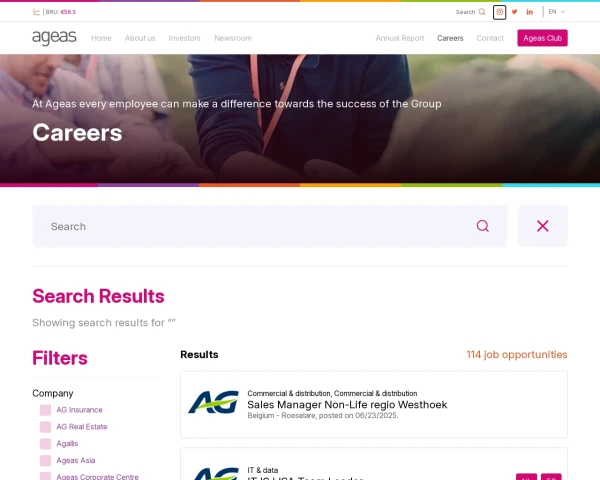The image size is (600, 480).
Task: Open the LinkedIn social icon
Action: [x=530, y=12]
